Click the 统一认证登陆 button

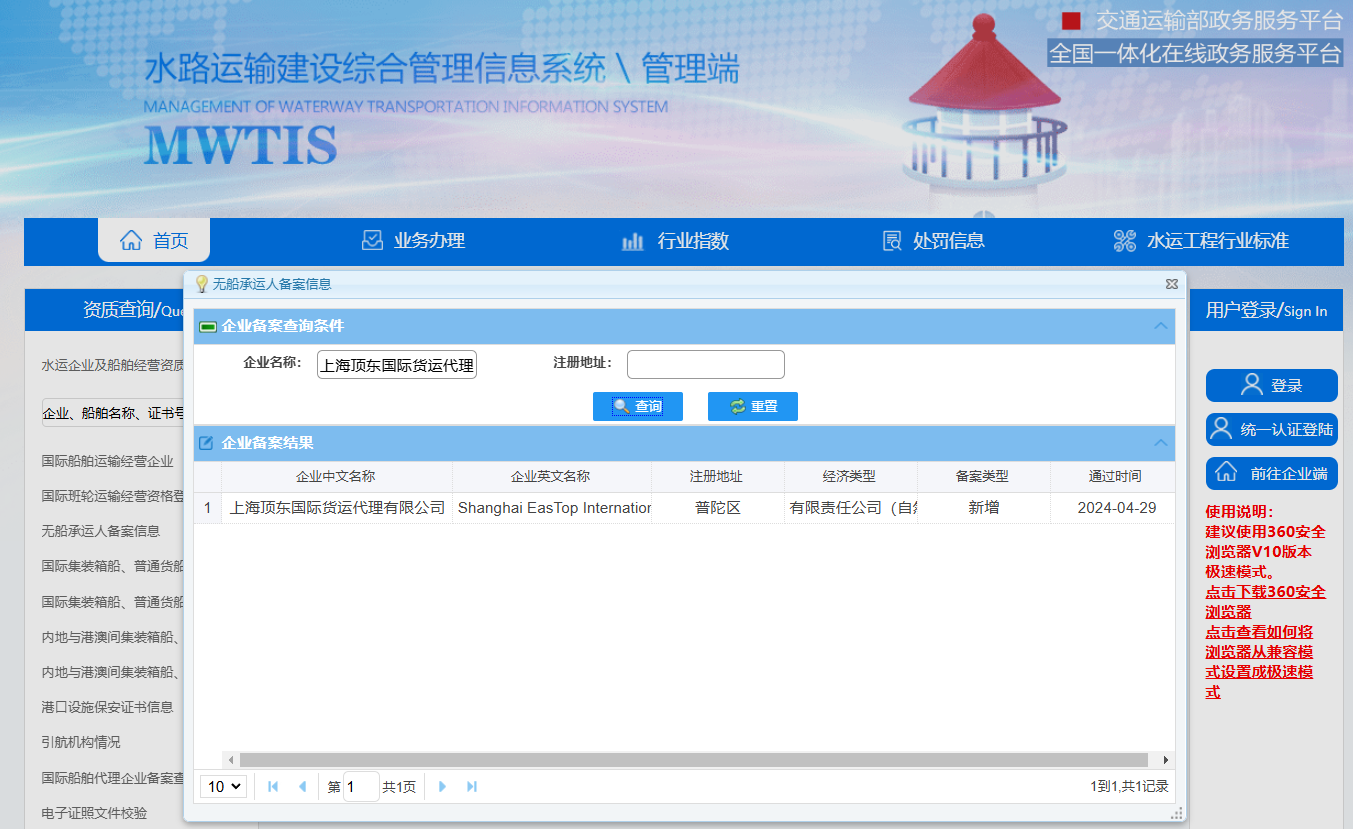(x=1272, y=429)
